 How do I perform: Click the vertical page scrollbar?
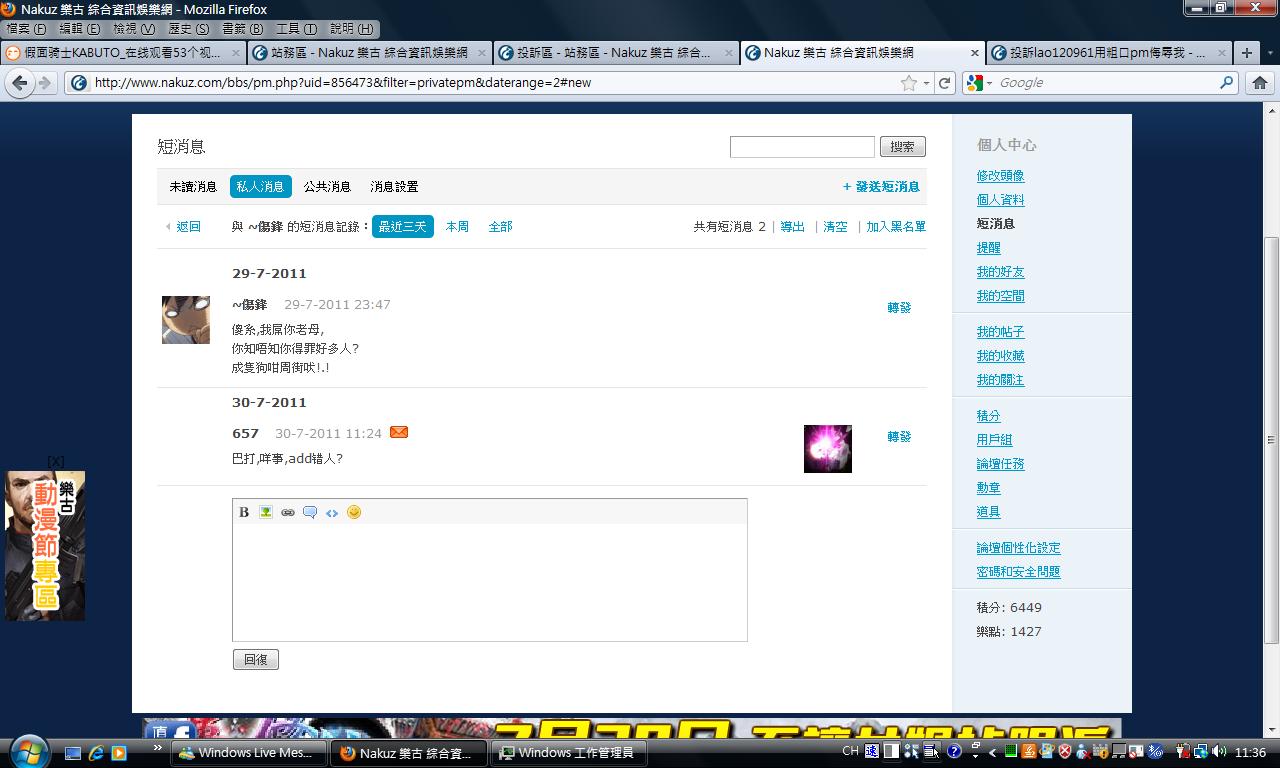(x=1272, y=440)
